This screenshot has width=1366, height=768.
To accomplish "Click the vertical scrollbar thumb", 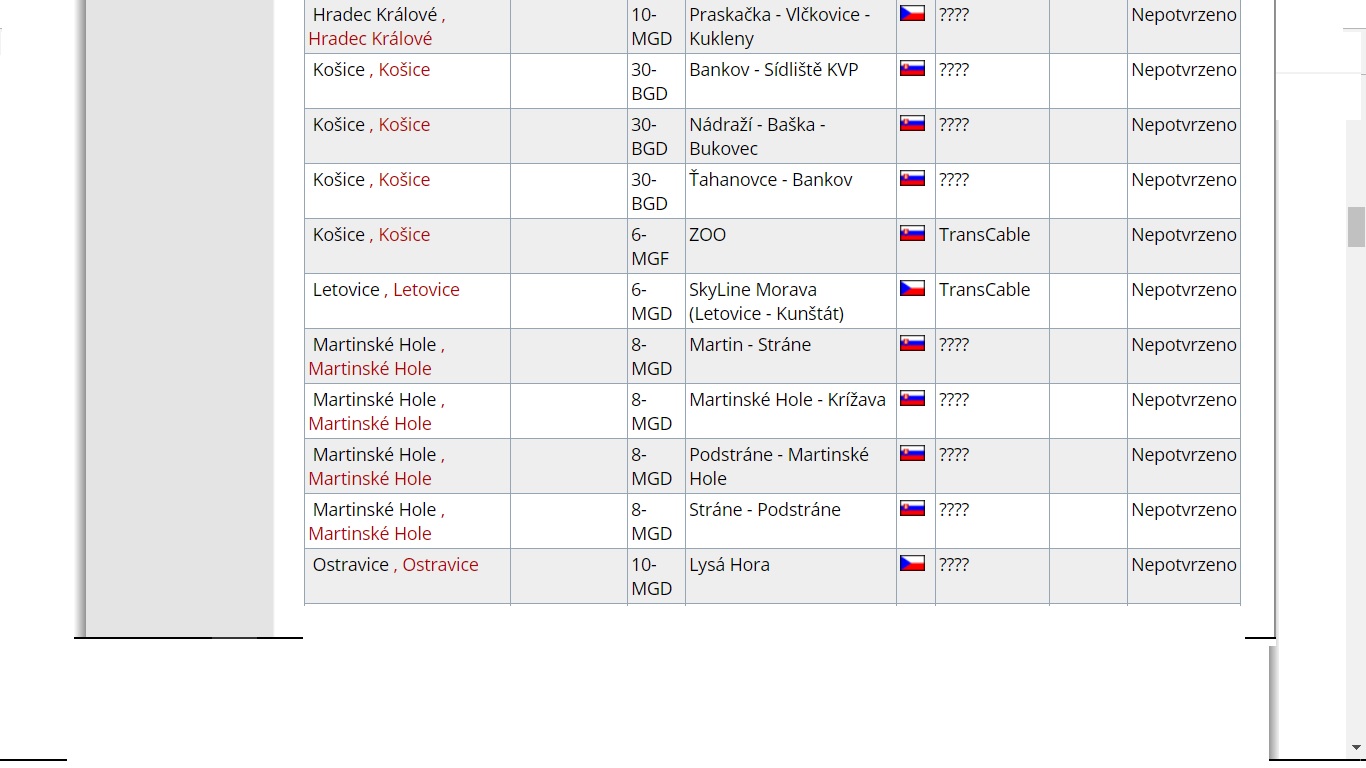I will click(1356, 227).
